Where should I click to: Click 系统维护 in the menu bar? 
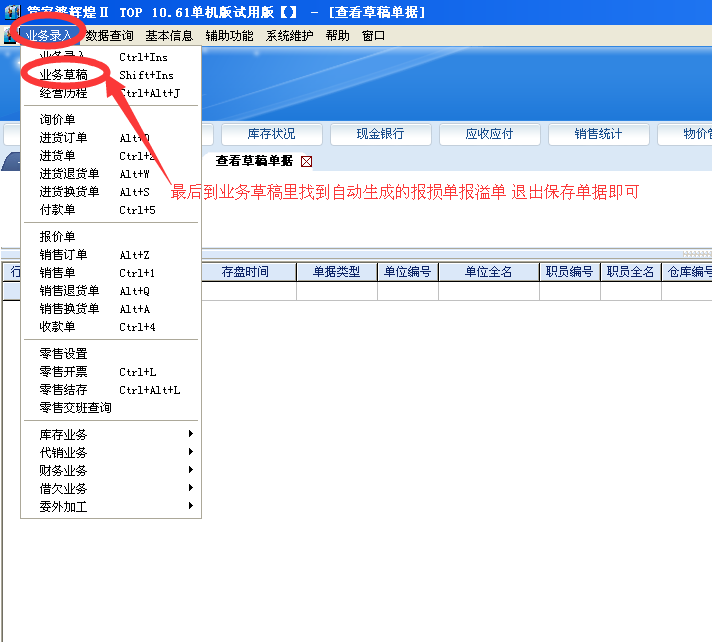click(x=289, y=36)
